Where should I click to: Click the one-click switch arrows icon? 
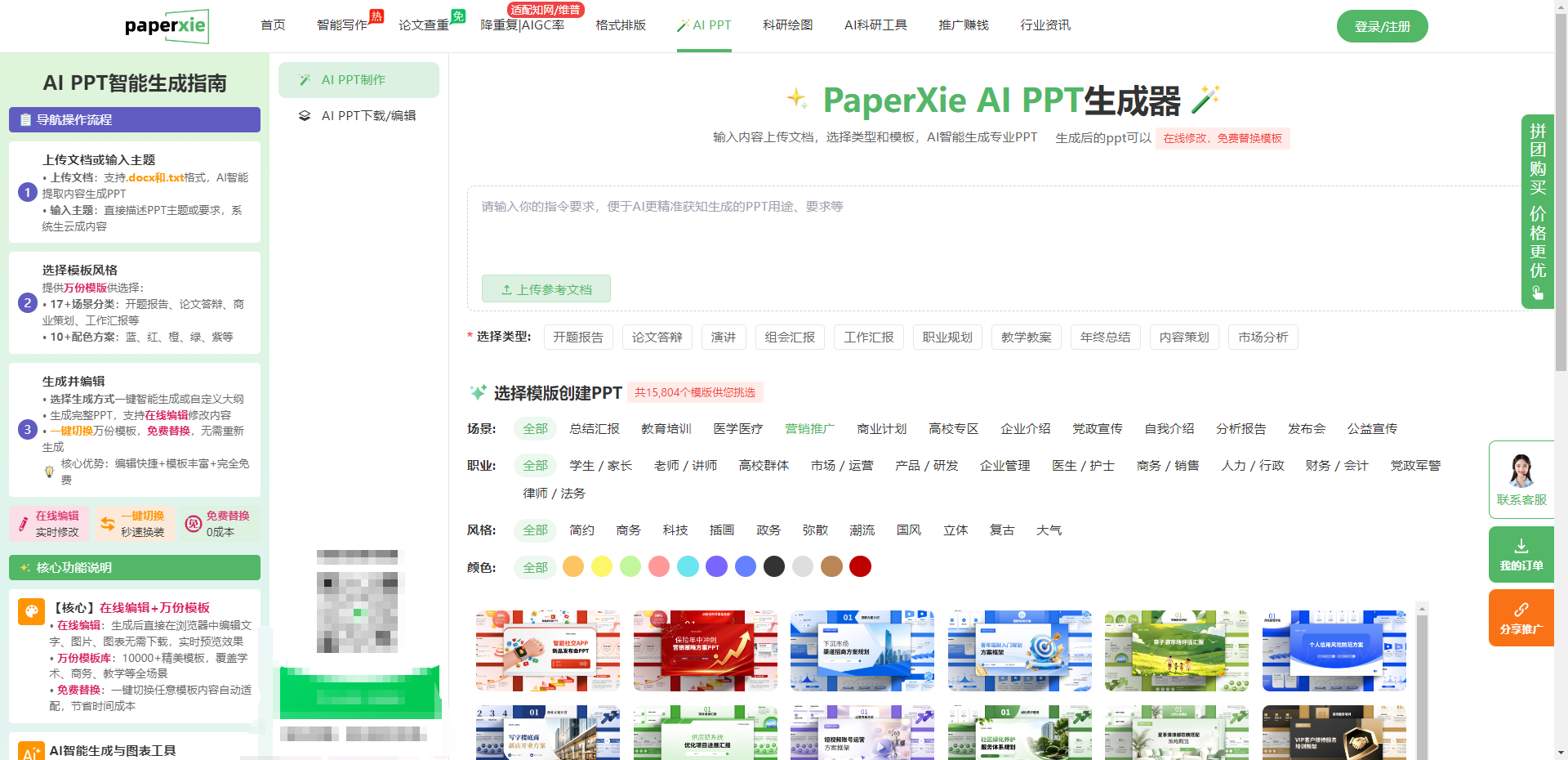pyautogui.click(x=108, y=524)
